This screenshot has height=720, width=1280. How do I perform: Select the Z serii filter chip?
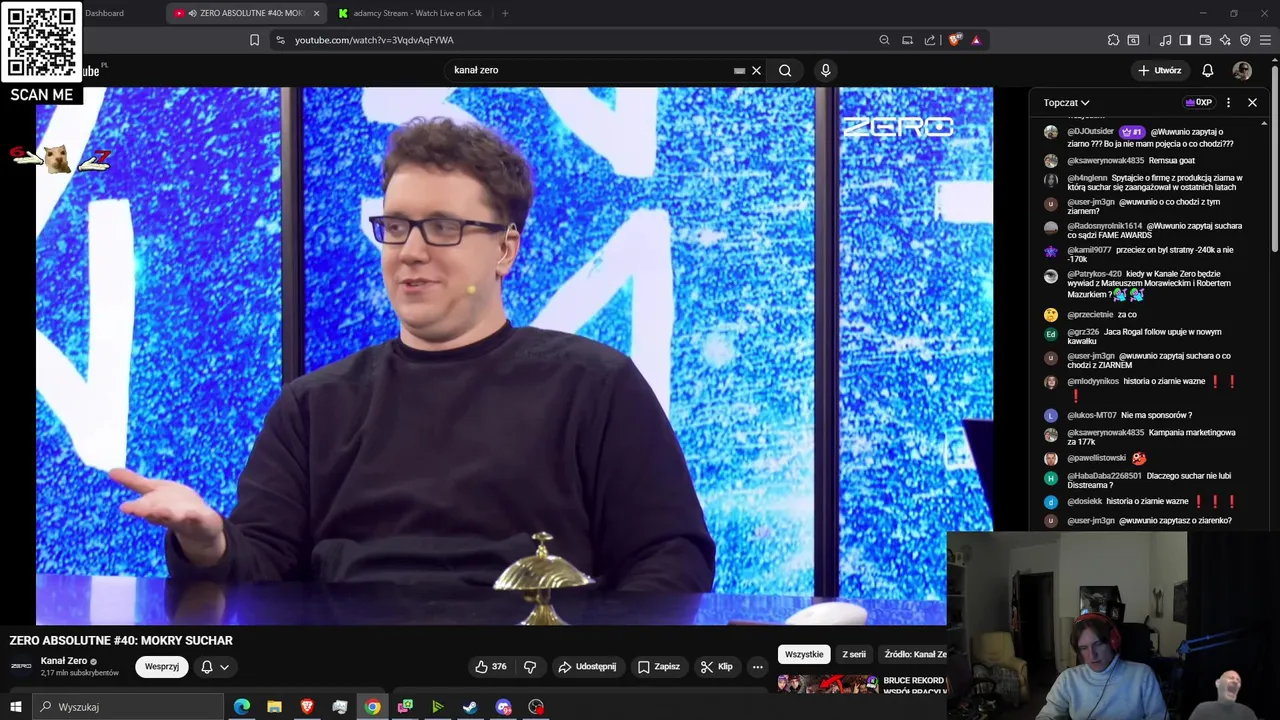854,654
